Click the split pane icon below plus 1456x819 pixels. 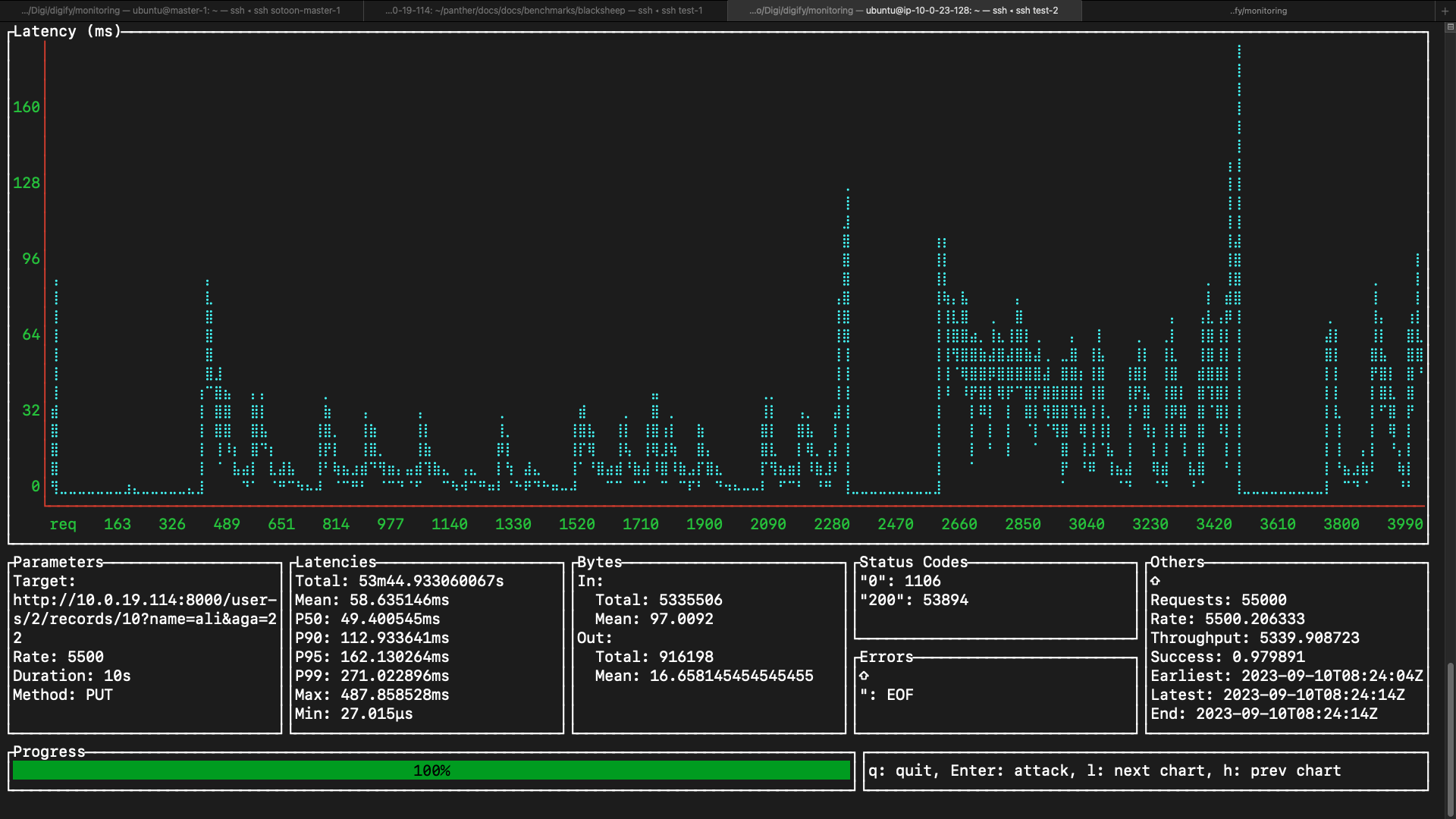point(1449,27)
